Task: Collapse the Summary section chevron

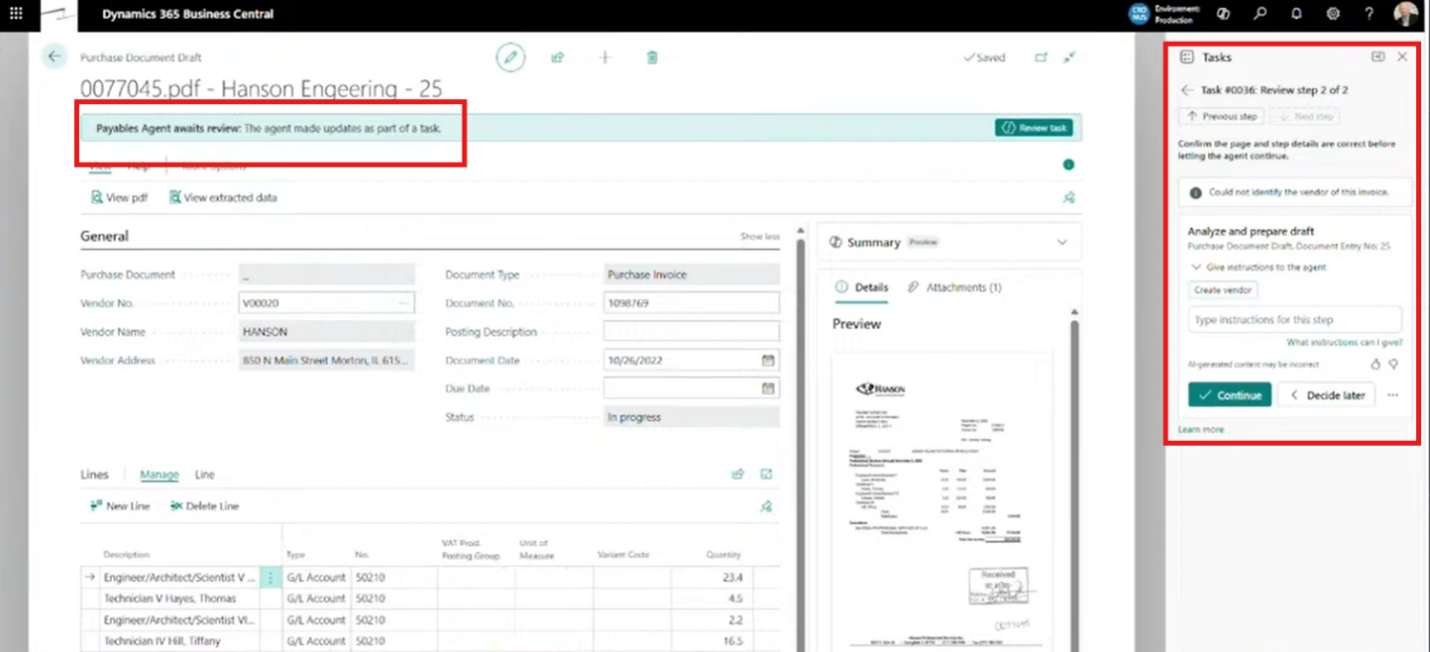Action: [1062, 242]
